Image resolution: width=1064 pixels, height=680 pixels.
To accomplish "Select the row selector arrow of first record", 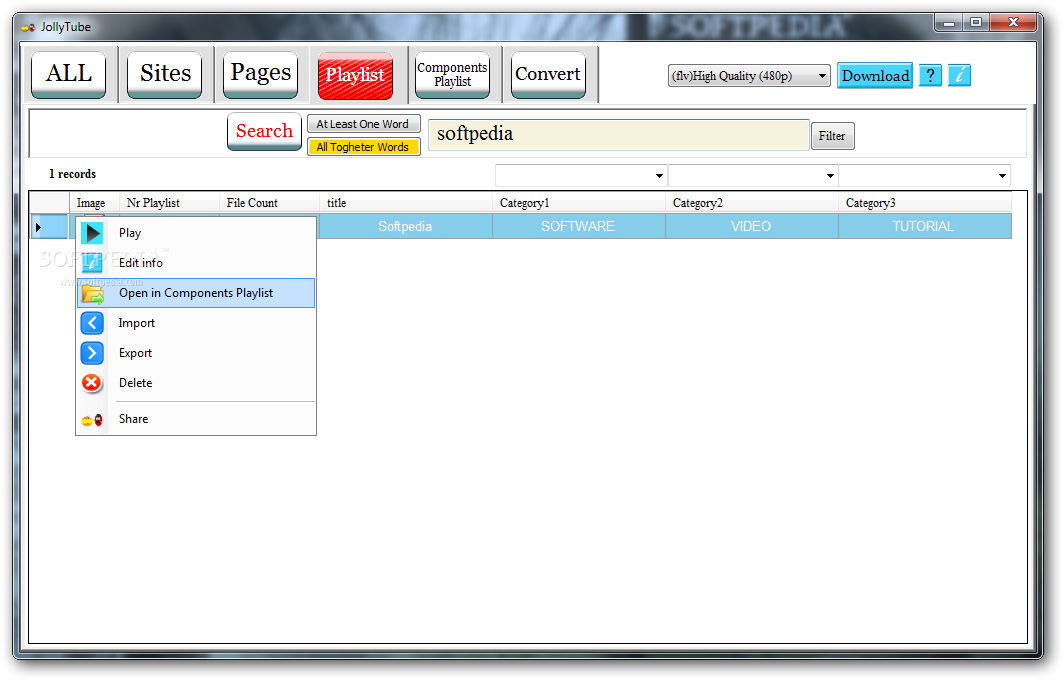I will [48, 227].
